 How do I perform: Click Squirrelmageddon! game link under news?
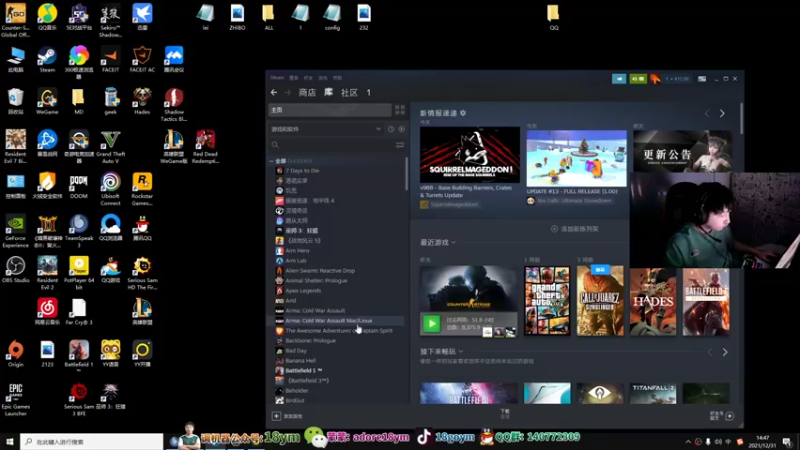point(454,204)
